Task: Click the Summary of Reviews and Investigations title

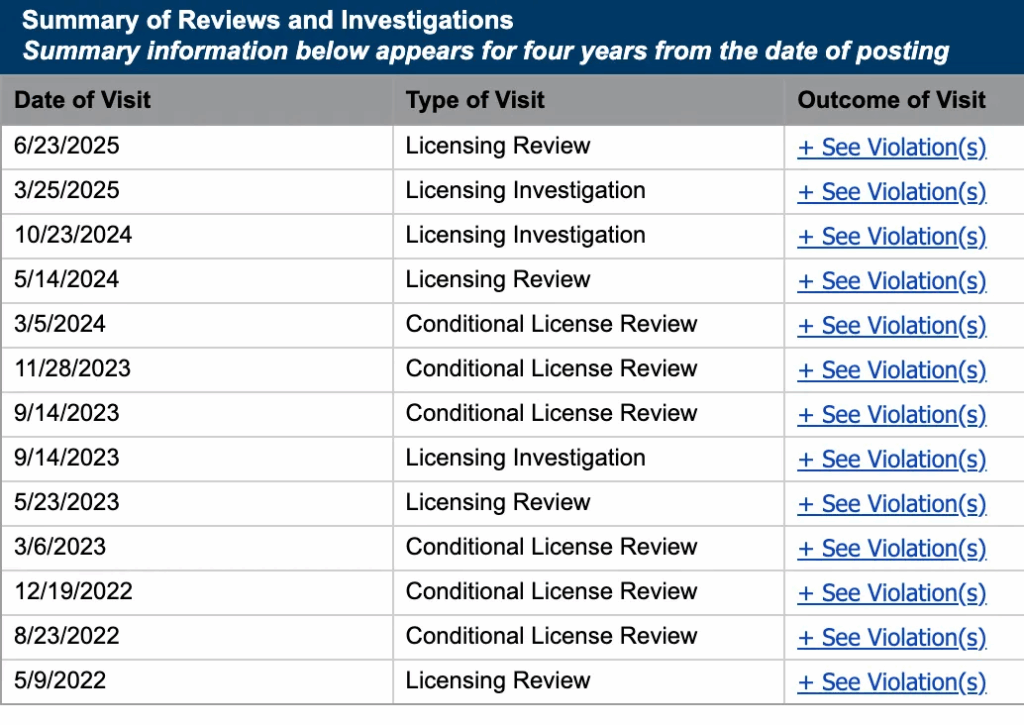Action: point(272,20)
